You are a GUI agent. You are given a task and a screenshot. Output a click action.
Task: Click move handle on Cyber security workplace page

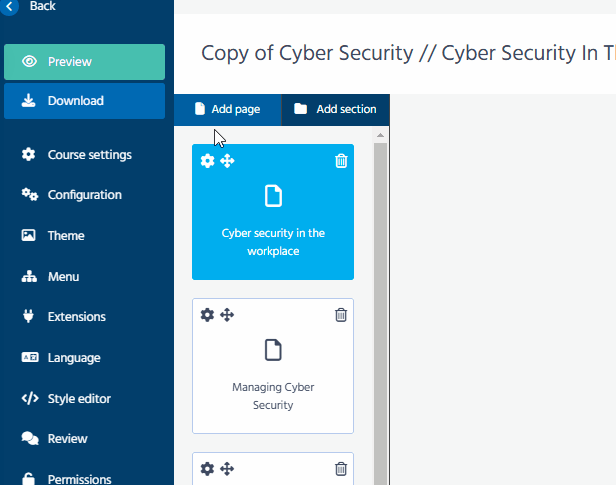[227, 161]
